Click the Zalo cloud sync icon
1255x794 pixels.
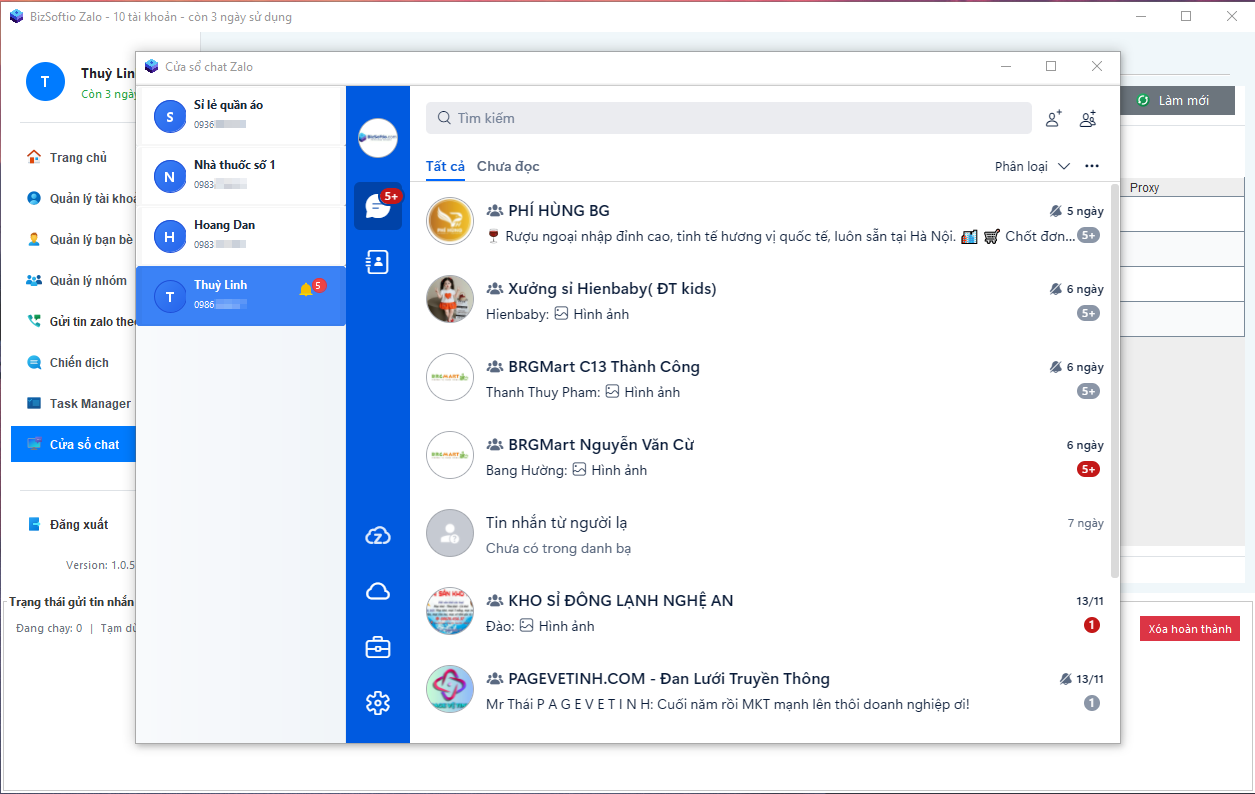(x=378, y=535)
